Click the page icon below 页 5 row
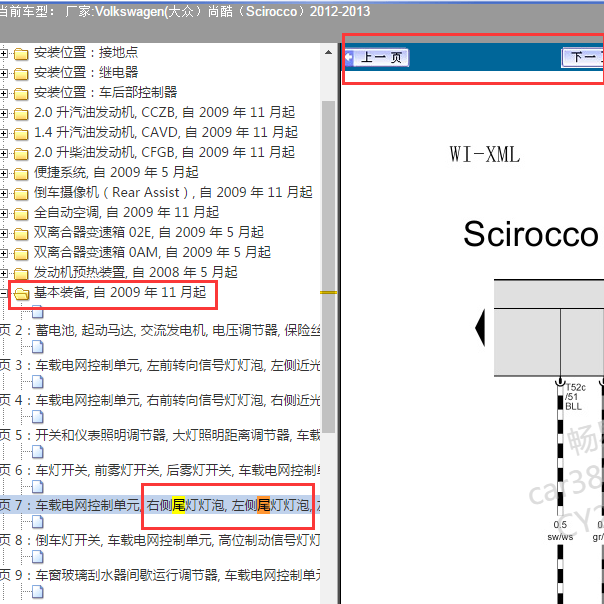Viewport: 604px width, 604px height. pos(37,452)
